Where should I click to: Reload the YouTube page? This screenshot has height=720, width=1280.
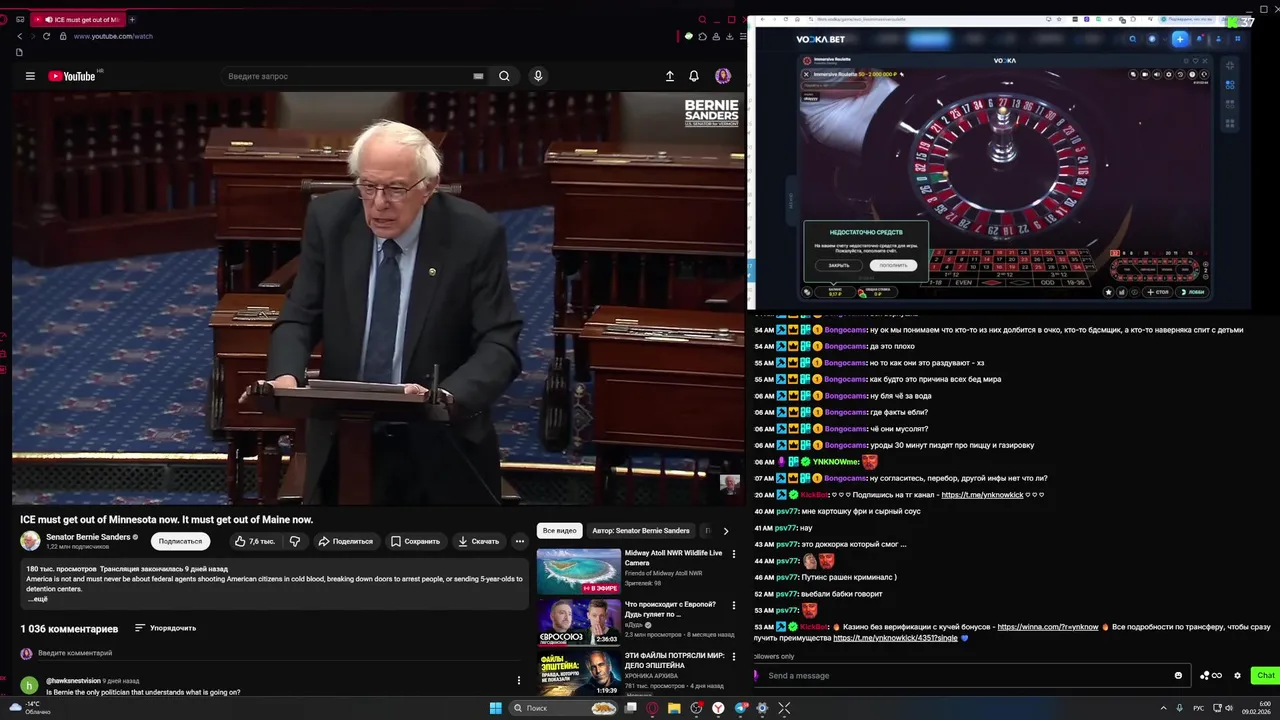(46, 36)
